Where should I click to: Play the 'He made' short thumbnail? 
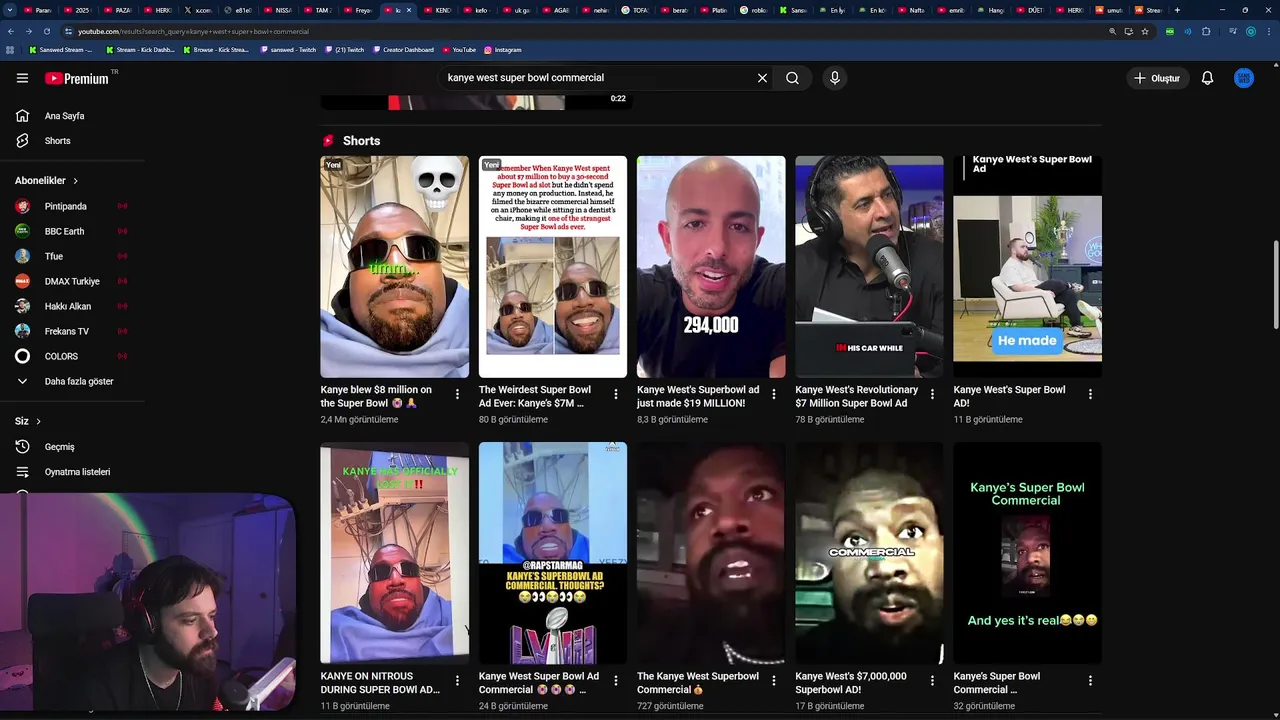click(x=1027, y=266)
